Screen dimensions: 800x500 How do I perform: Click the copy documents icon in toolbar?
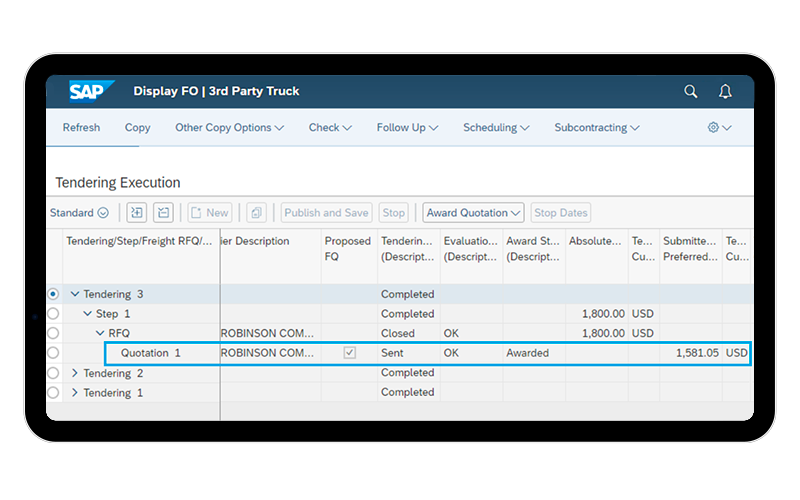pyautogui.click(x=257, y=212)
